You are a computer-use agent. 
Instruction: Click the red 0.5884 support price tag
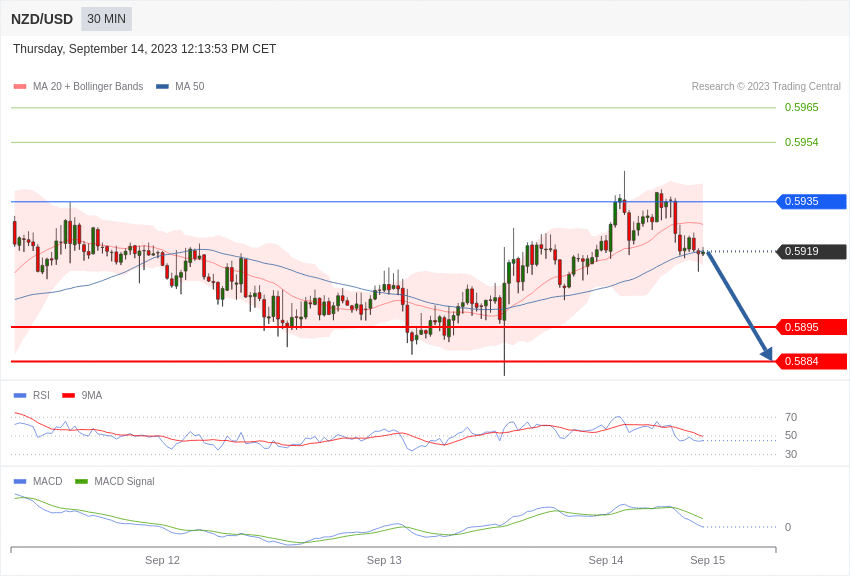coord(812,361)
